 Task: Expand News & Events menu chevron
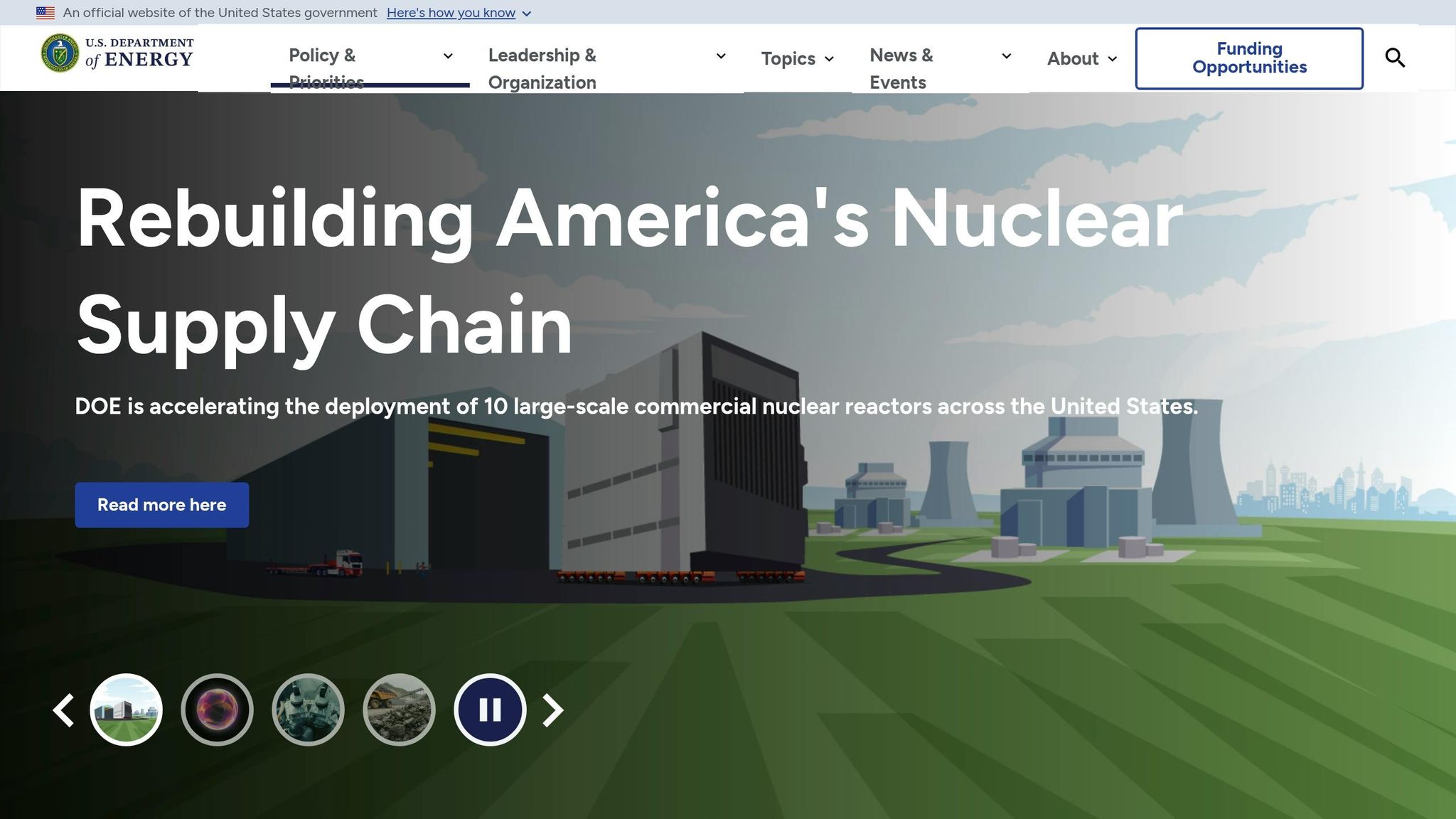pyautogui.click(x=1007, y=56)
